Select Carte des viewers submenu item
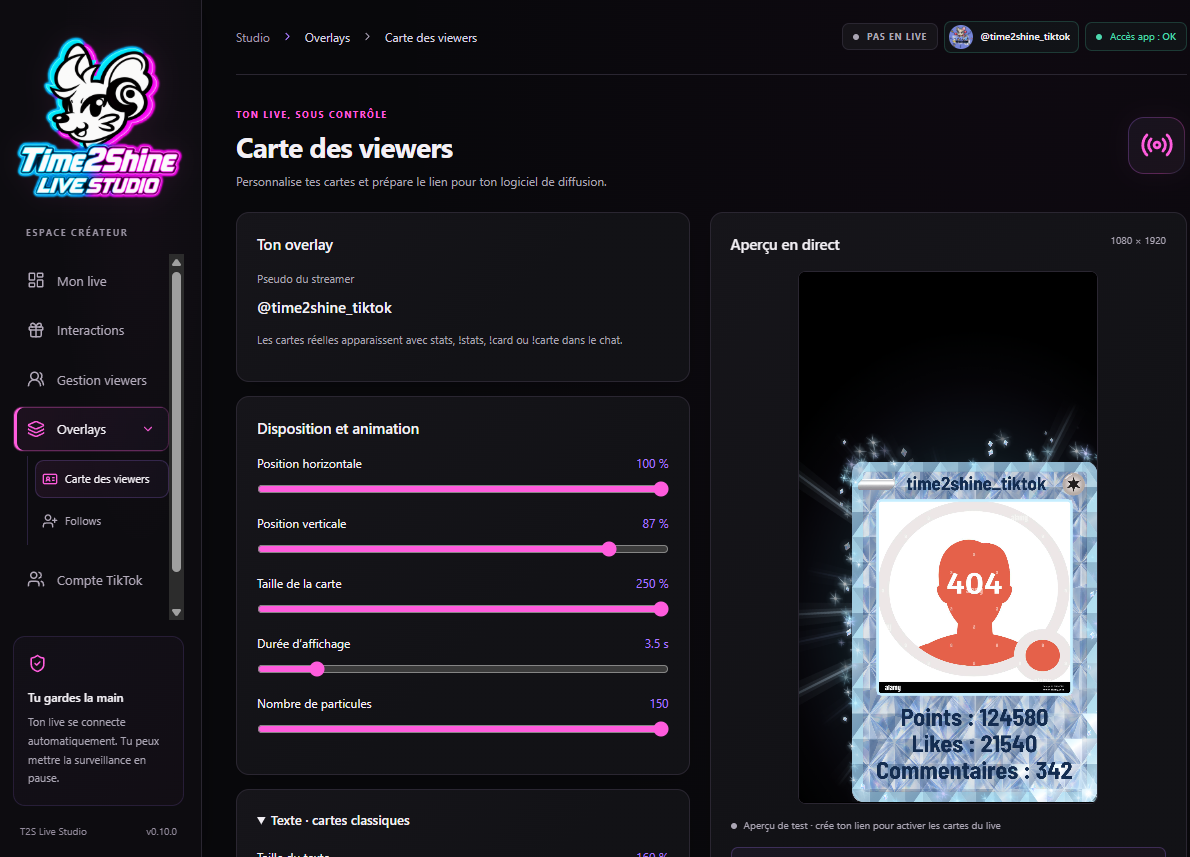 pyautogui.click(x=102, y=479)
